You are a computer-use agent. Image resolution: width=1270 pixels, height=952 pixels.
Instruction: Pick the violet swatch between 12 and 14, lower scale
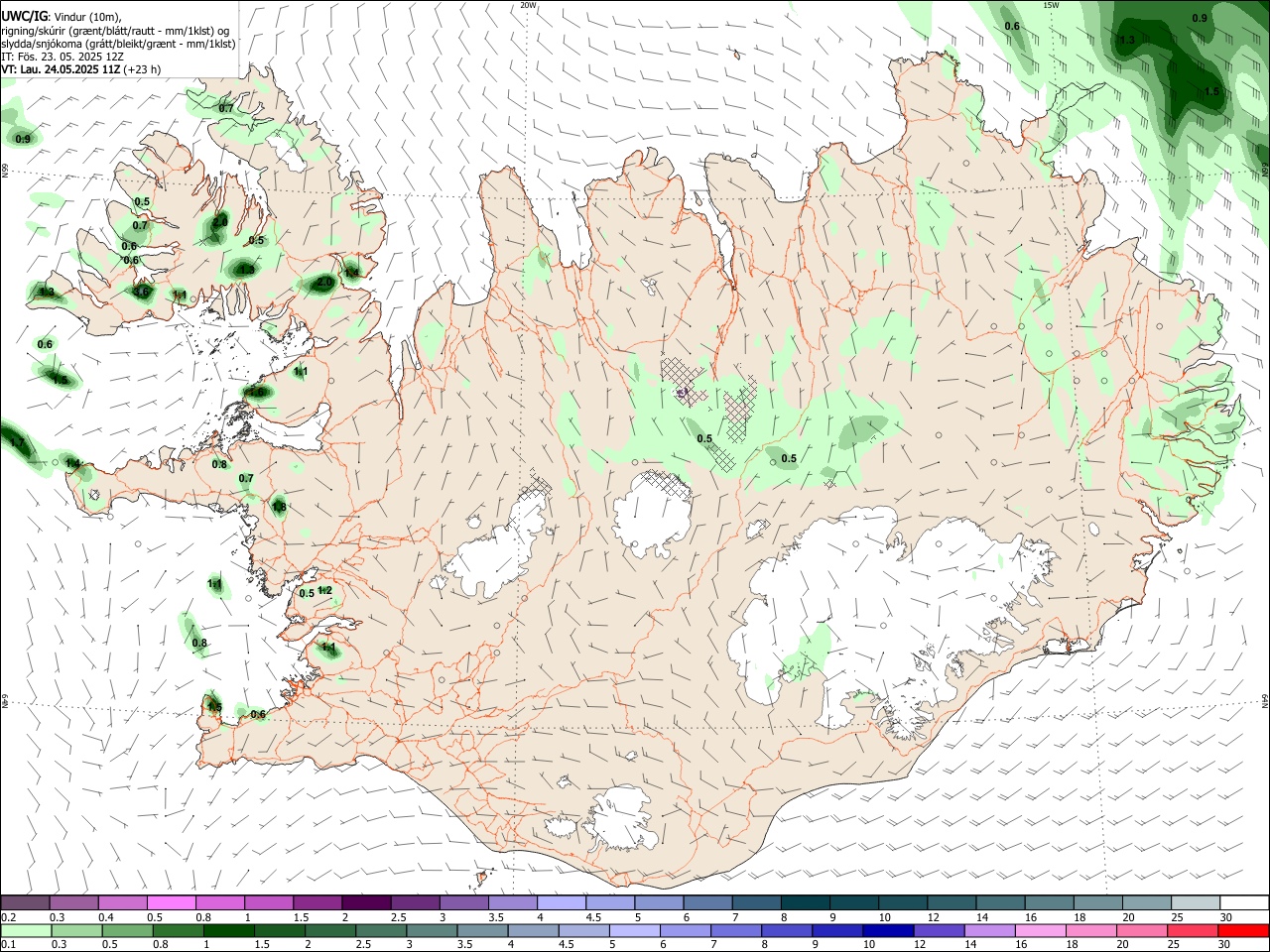tap(940, 930)
